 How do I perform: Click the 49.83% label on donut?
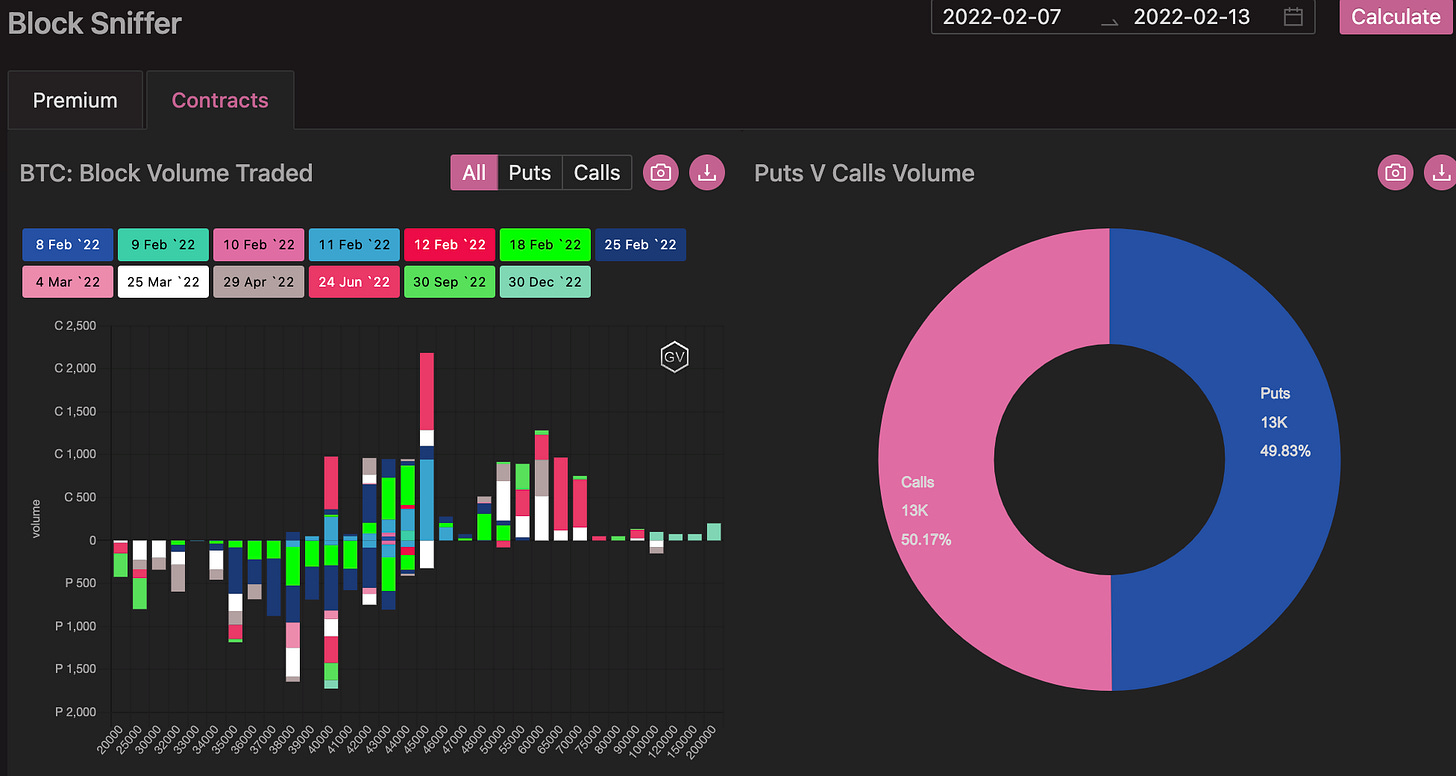pos(1285,451)
